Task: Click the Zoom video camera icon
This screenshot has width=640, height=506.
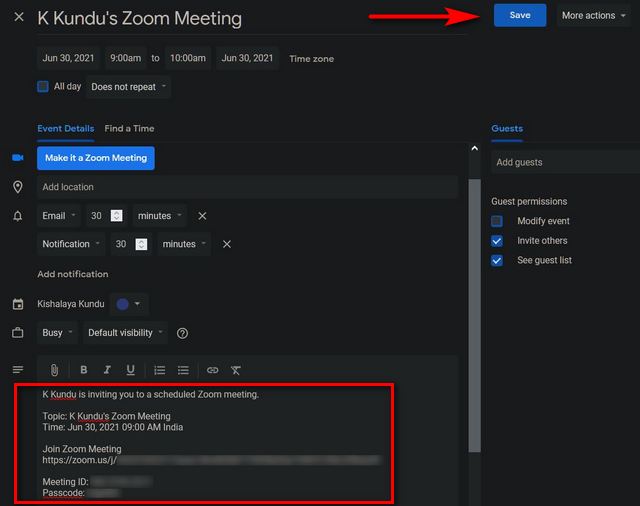Action: (x=18, y=158)
